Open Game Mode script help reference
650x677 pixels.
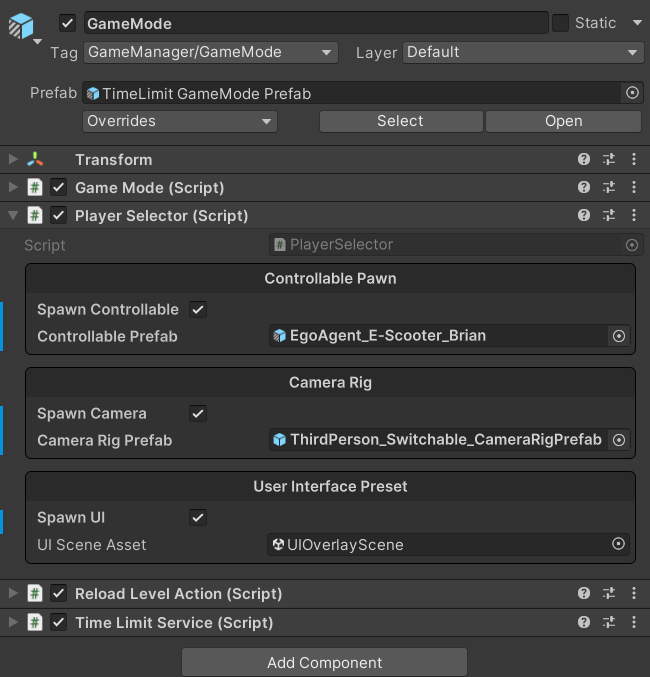(x=583, y=187)
